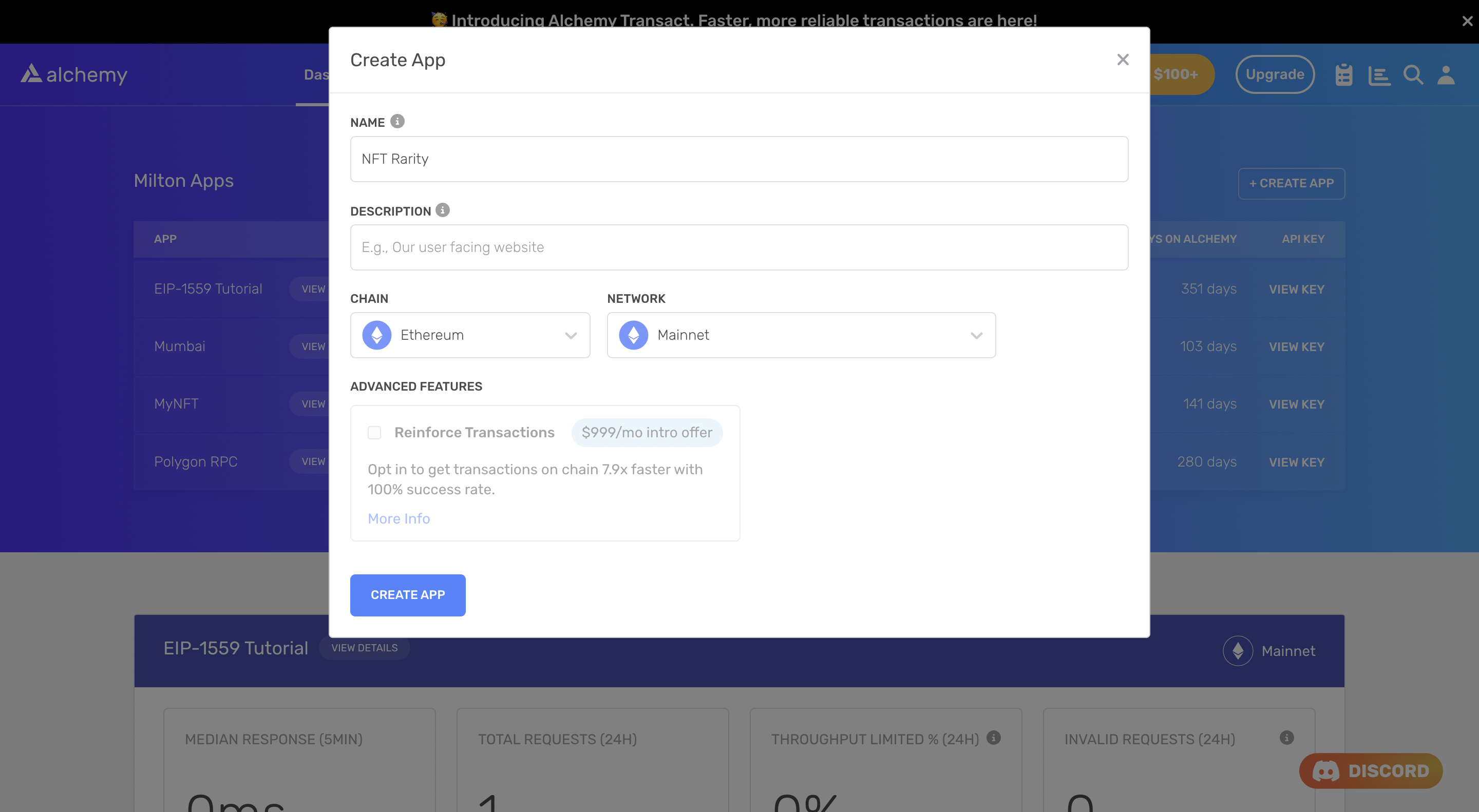This screenshot has height=812, width=1479.
Task: Click the blue Create App submit button
Action: 408,595
